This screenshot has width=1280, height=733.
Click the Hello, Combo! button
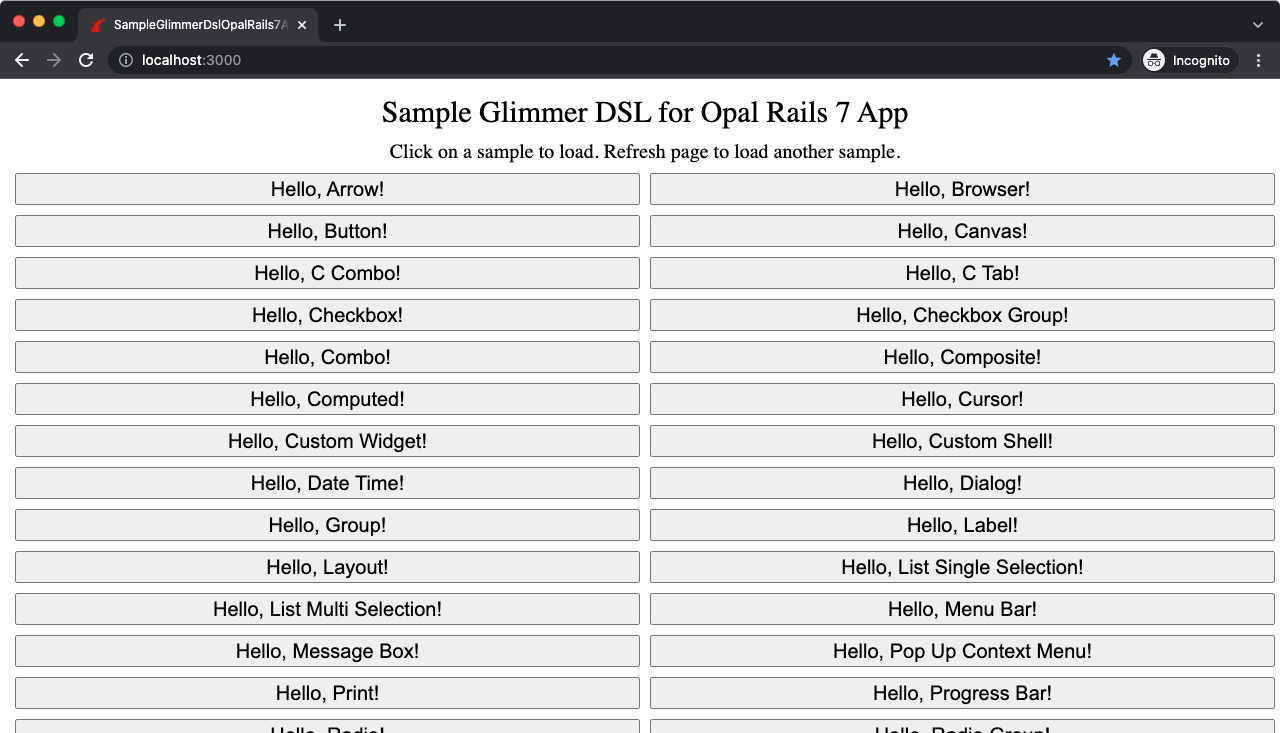tap(327, 357)
